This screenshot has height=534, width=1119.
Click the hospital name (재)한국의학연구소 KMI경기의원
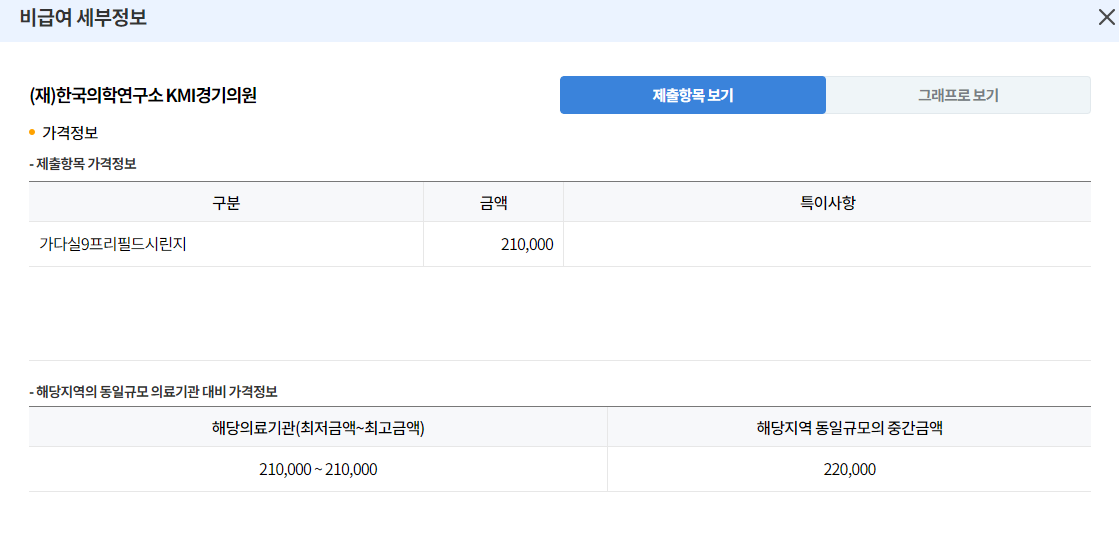(143, 96)
